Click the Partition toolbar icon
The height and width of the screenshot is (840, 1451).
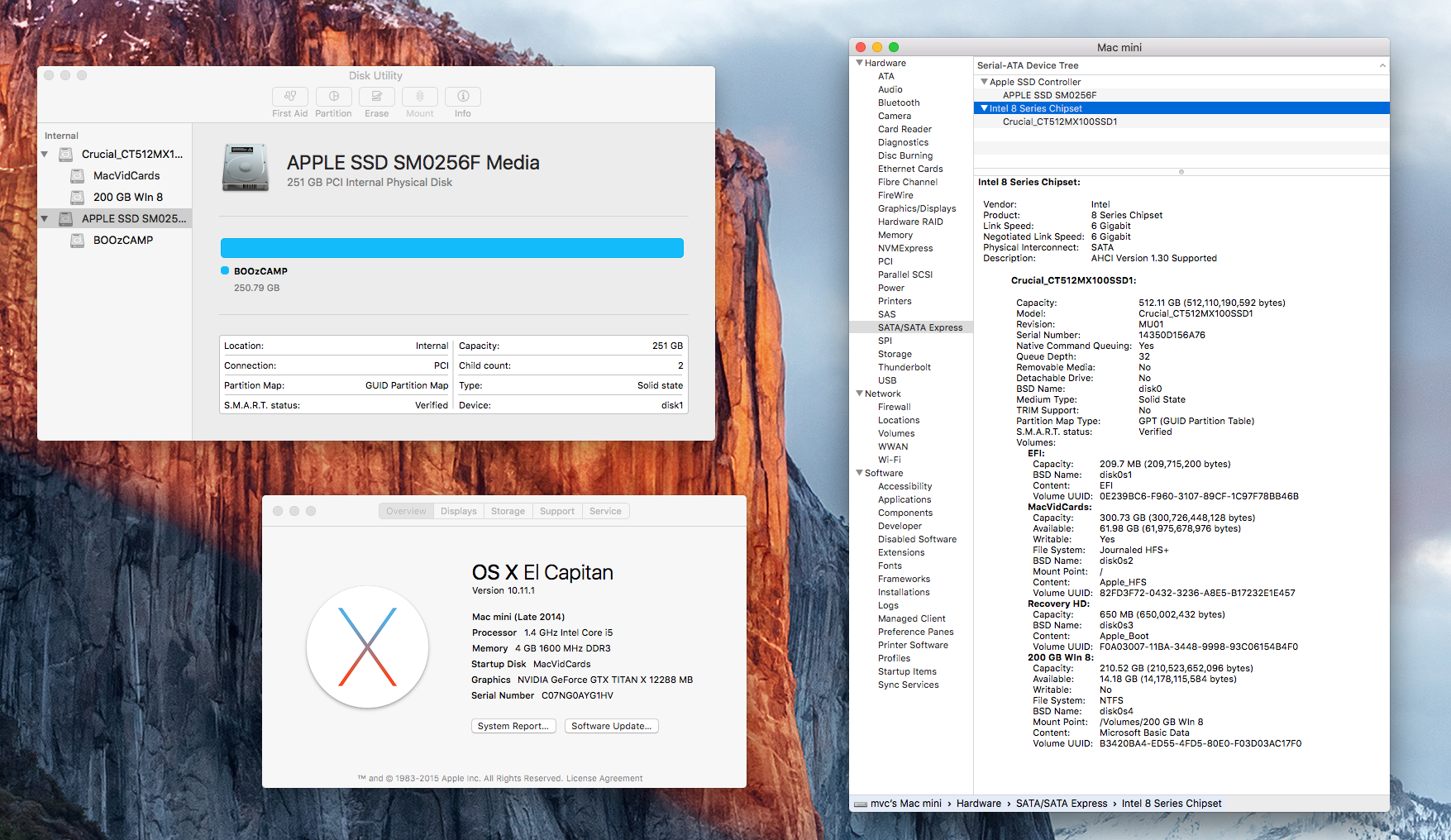(333, 97)
